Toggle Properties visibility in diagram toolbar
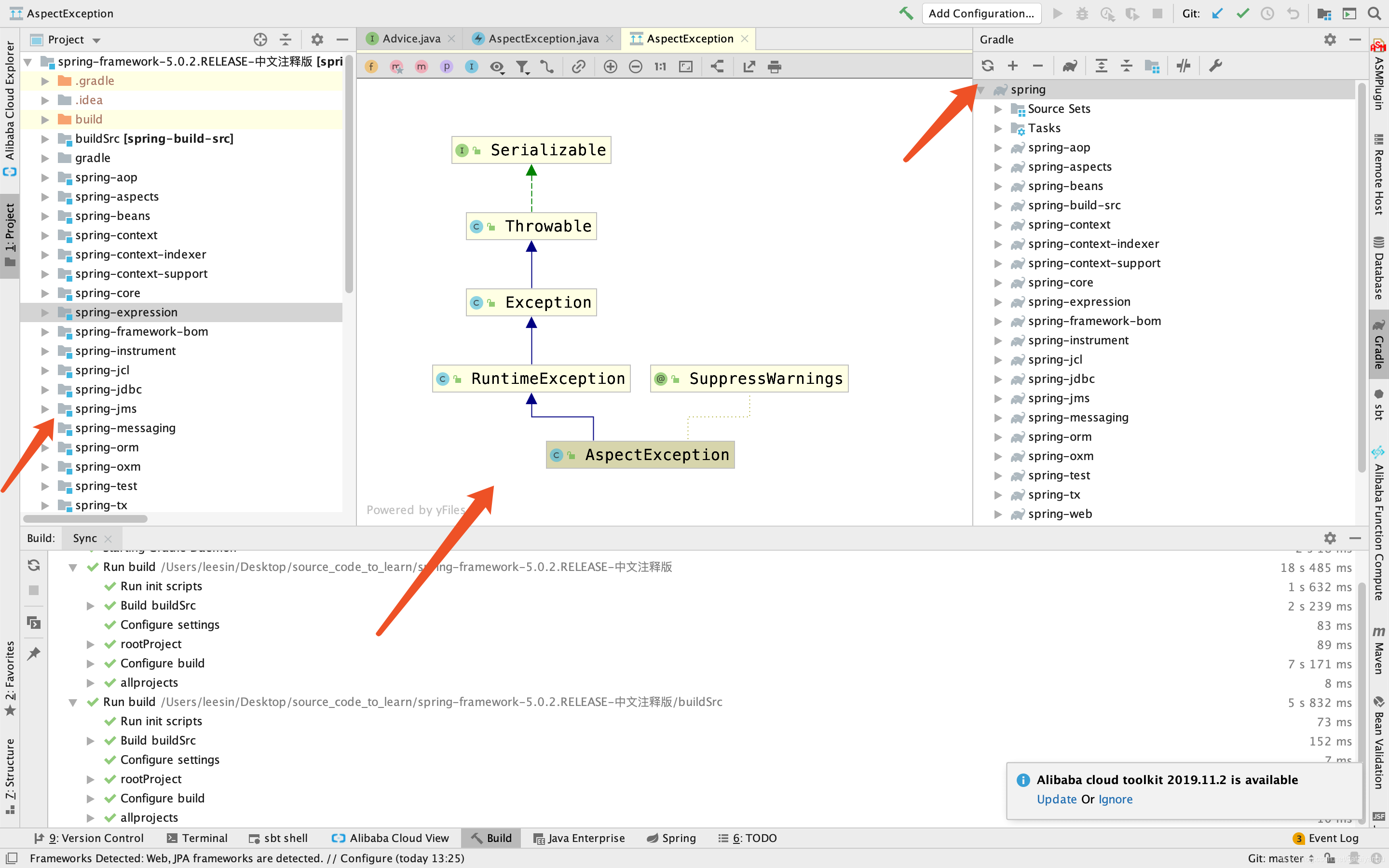 447,67
